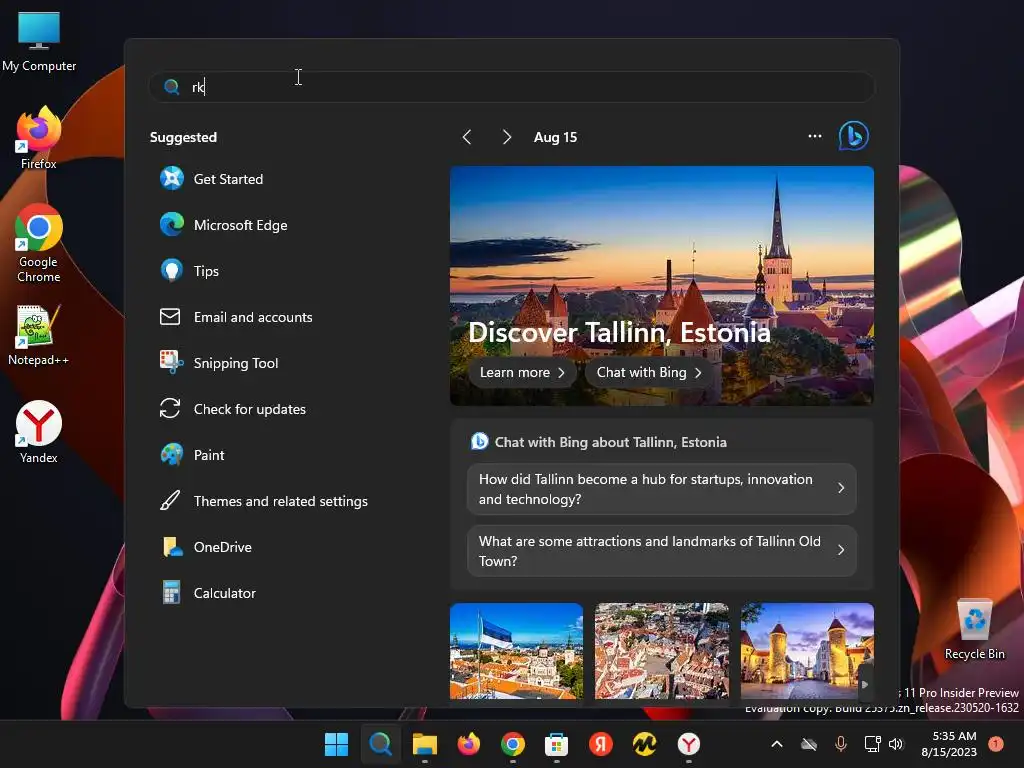This screenshot has width=1024, height=768.
Task: Open red Yandex 'Я' taskbar icon
Action: 601,744
